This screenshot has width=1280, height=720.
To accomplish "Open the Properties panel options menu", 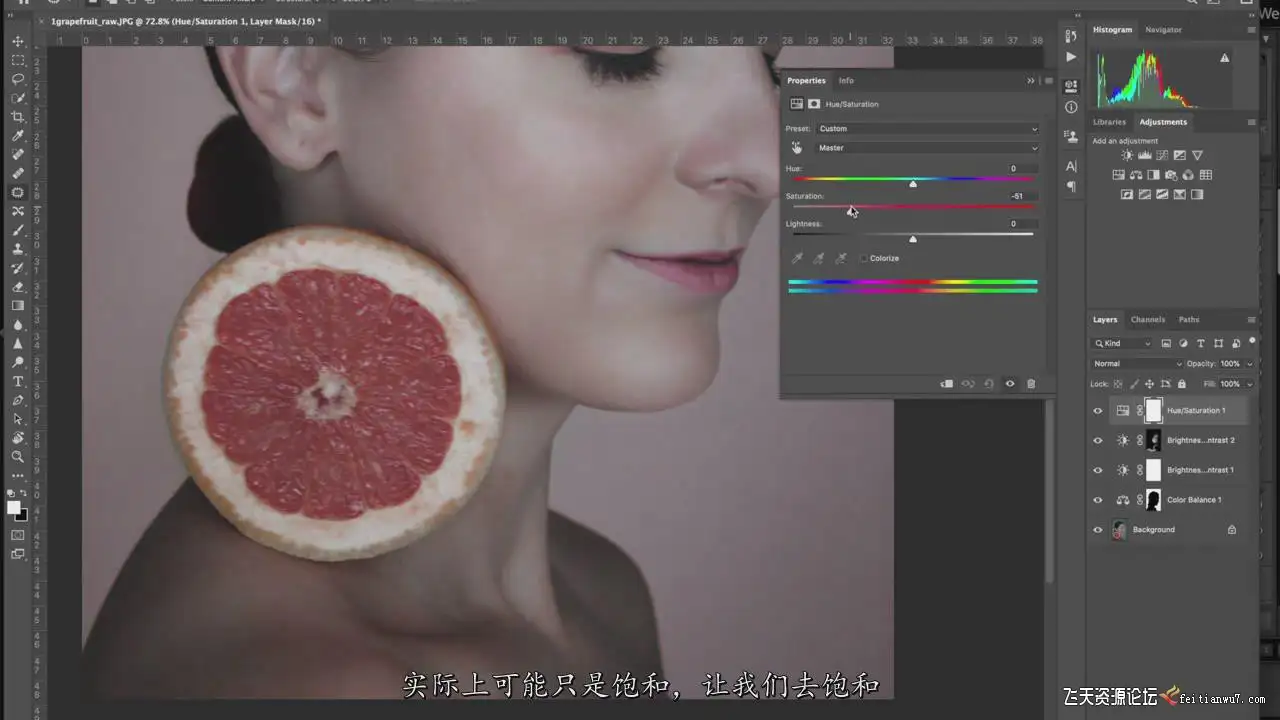I will 1048,81.
